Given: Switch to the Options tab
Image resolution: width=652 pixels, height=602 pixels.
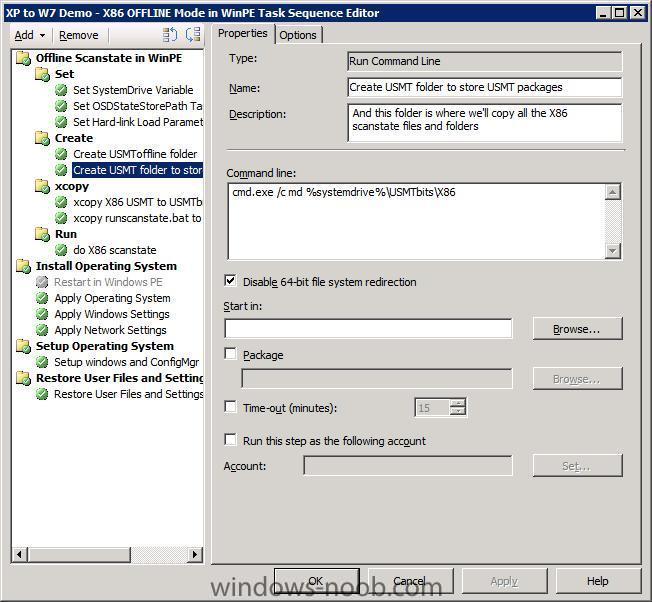Looking at the screenshot, I should click(x=298, y=35).
